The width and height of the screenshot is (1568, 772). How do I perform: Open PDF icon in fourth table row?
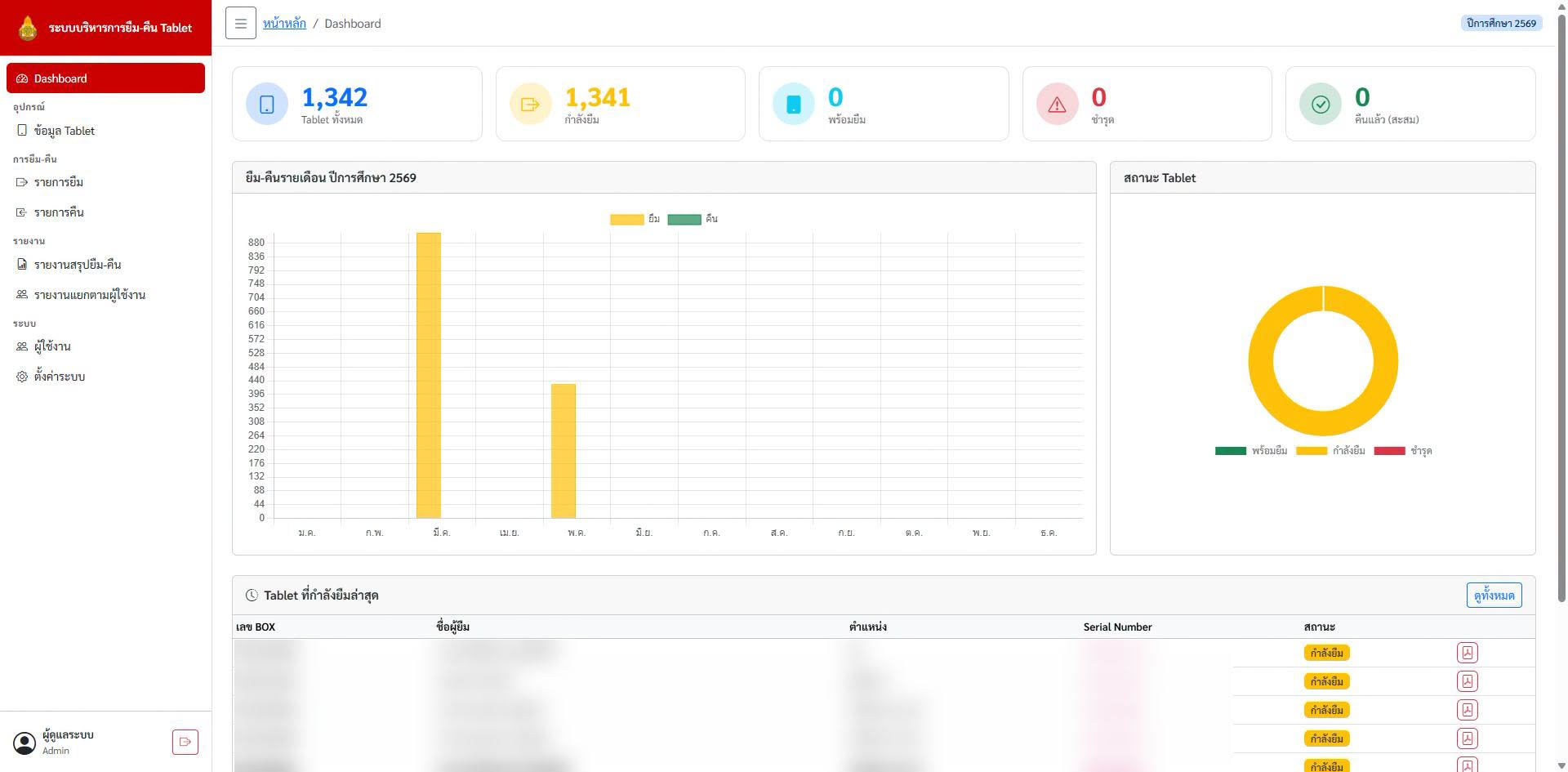[x=1467, y=739]
